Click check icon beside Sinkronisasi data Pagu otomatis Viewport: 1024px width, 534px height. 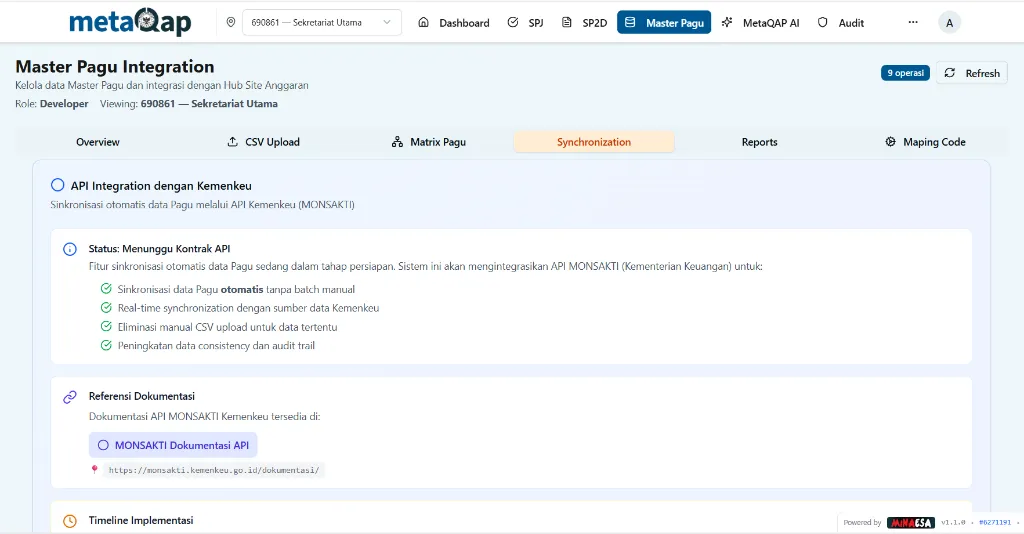[106, 289]
